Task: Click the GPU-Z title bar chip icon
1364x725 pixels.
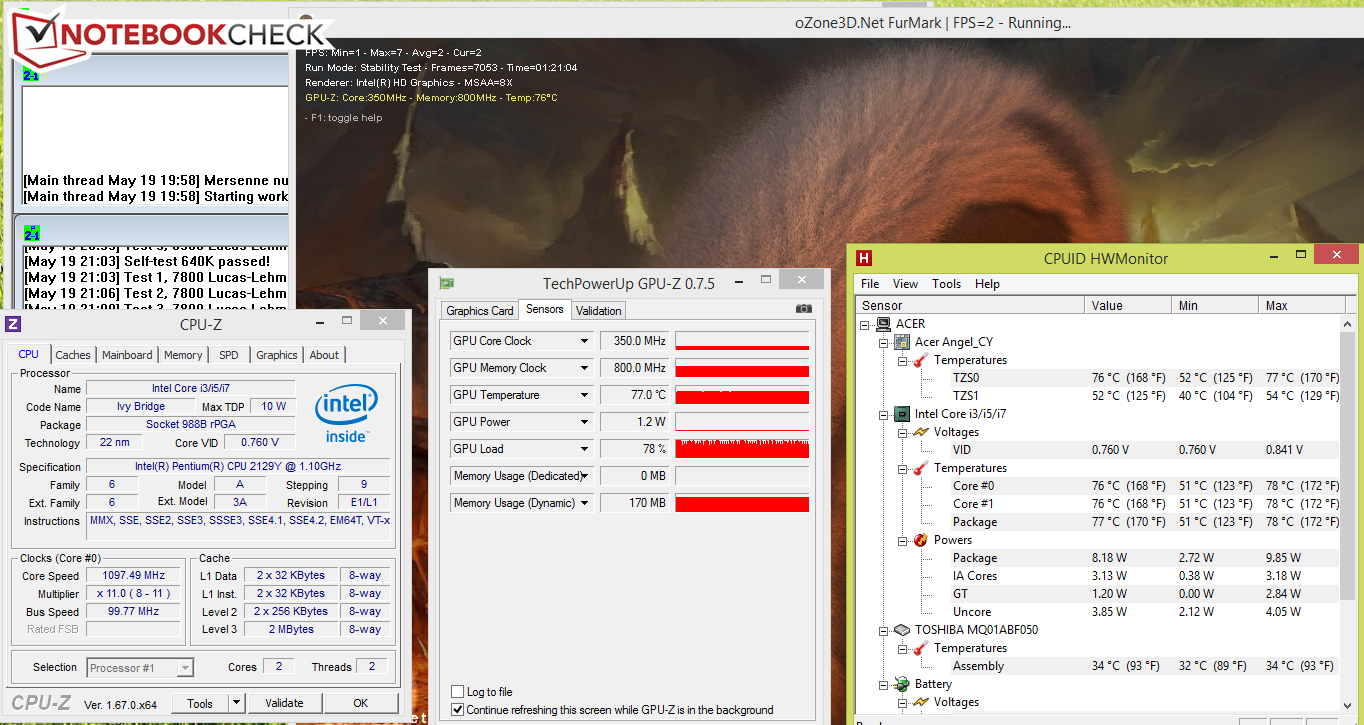Action: coord(447,283)
